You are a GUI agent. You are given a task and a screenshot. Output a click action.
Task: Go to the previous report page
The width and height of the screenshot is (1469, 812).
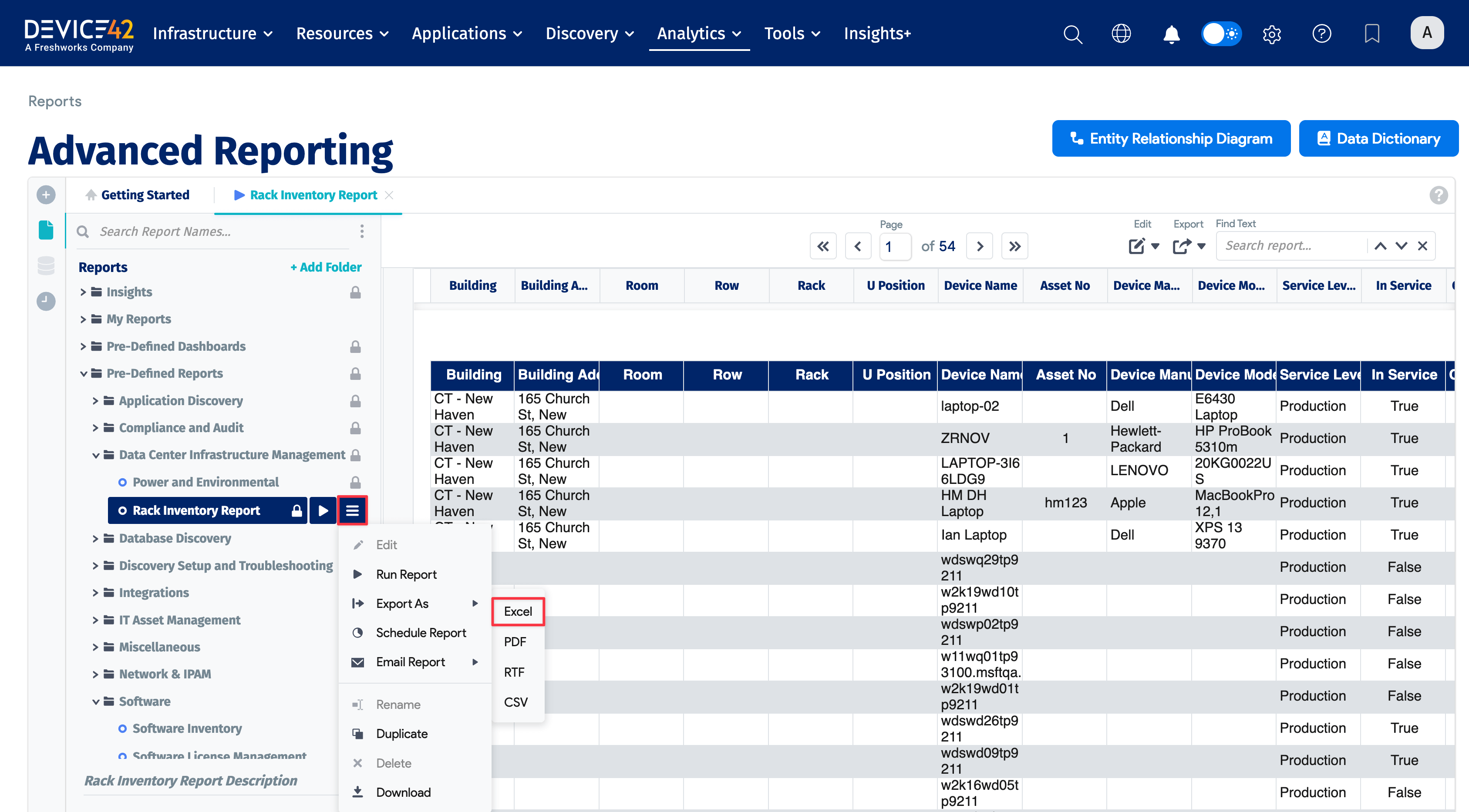858,246
